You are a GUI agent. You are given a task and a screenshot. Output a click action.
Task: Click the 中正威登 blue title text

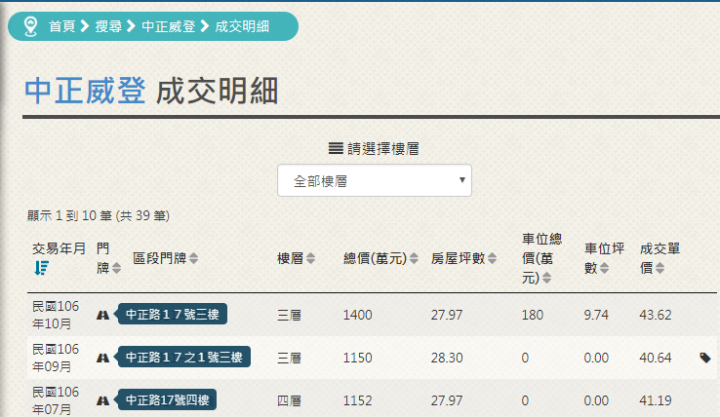point(85,90)
